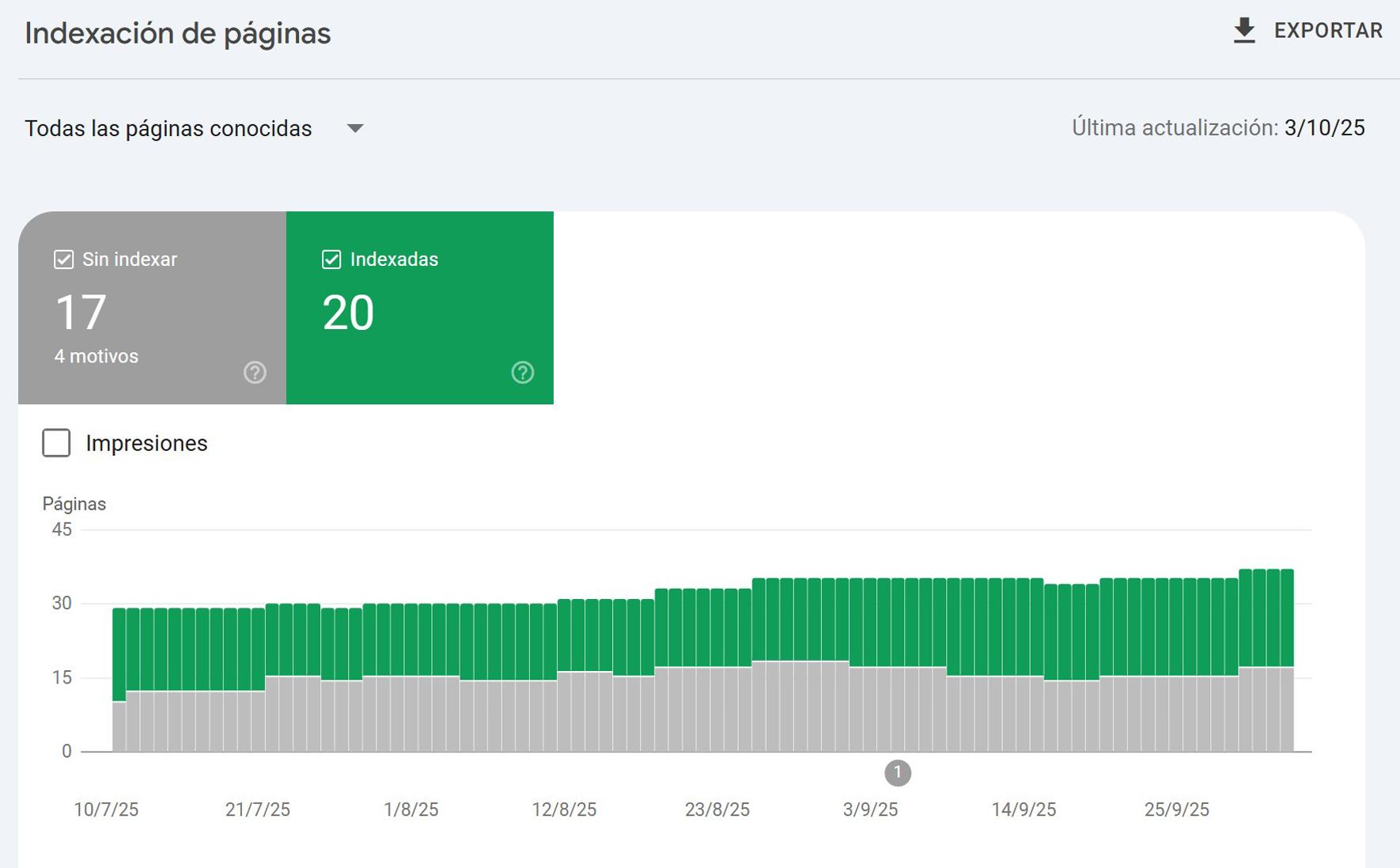The image size is (1400, 868).
Task: Click the EXPORTAR text button
Action: [x=1328, y=31]
